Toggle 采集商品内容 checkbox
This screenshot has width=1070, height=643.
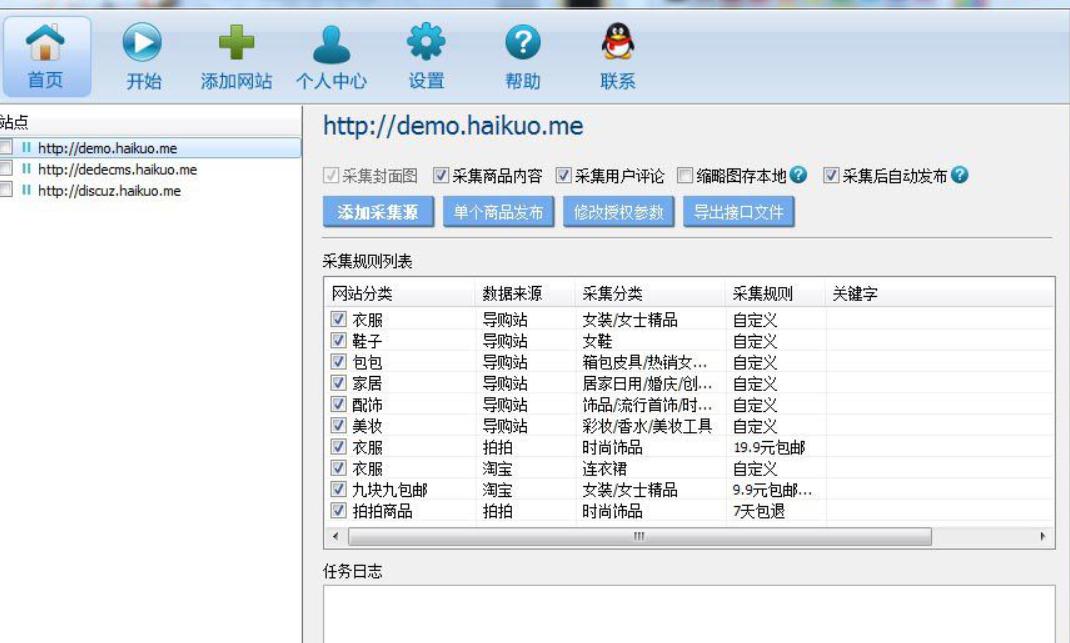pos(441,175)
